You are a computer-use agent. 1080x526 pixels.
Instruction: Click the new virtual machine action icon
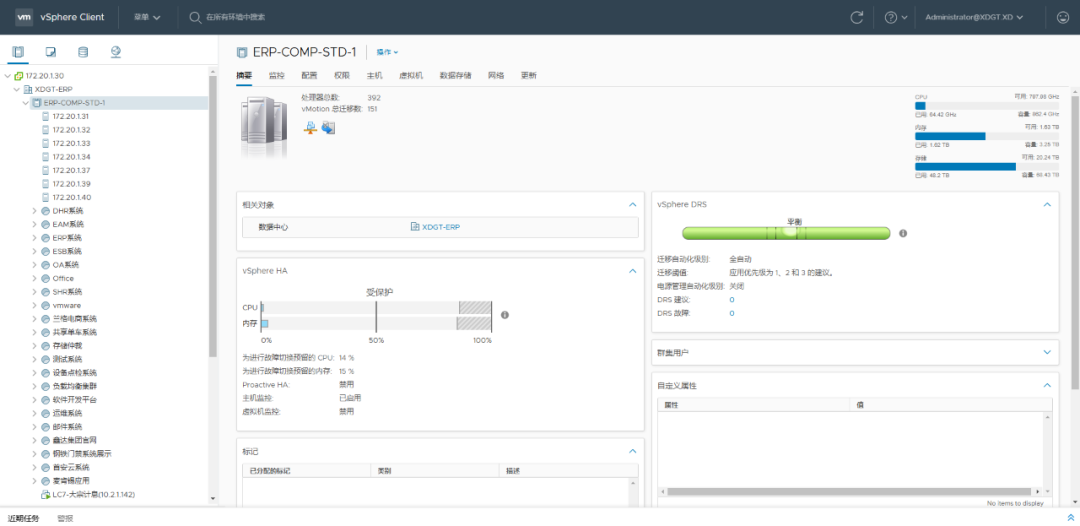tap(329, 127)
